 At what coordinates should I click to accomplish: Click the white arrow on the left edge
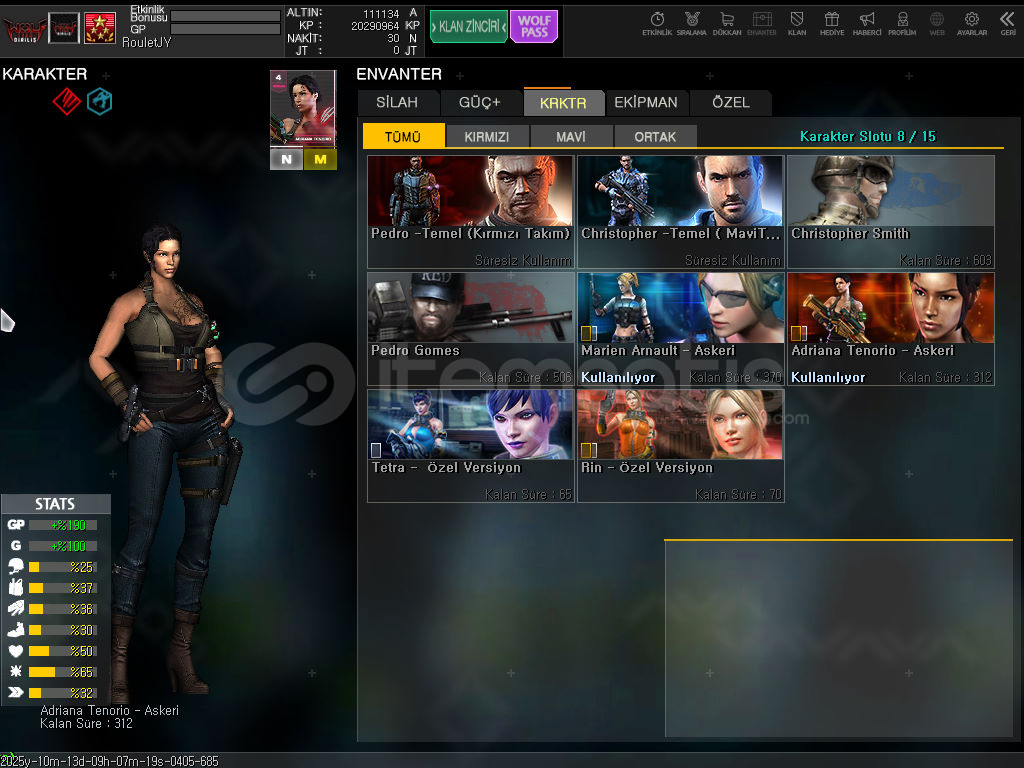tap(7, 321)
